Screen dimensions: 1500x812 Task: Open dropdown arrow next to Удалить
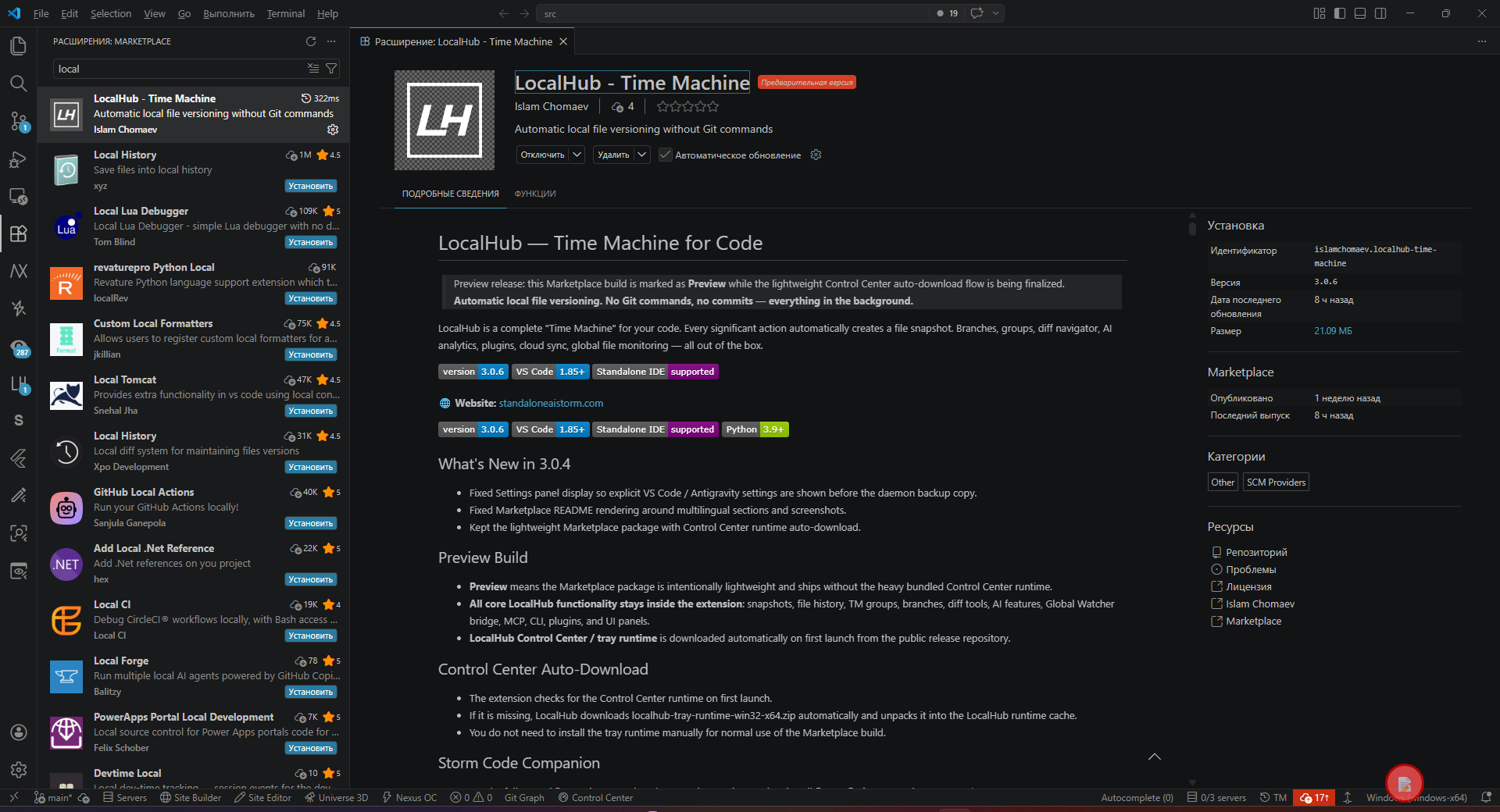point(641,155)
